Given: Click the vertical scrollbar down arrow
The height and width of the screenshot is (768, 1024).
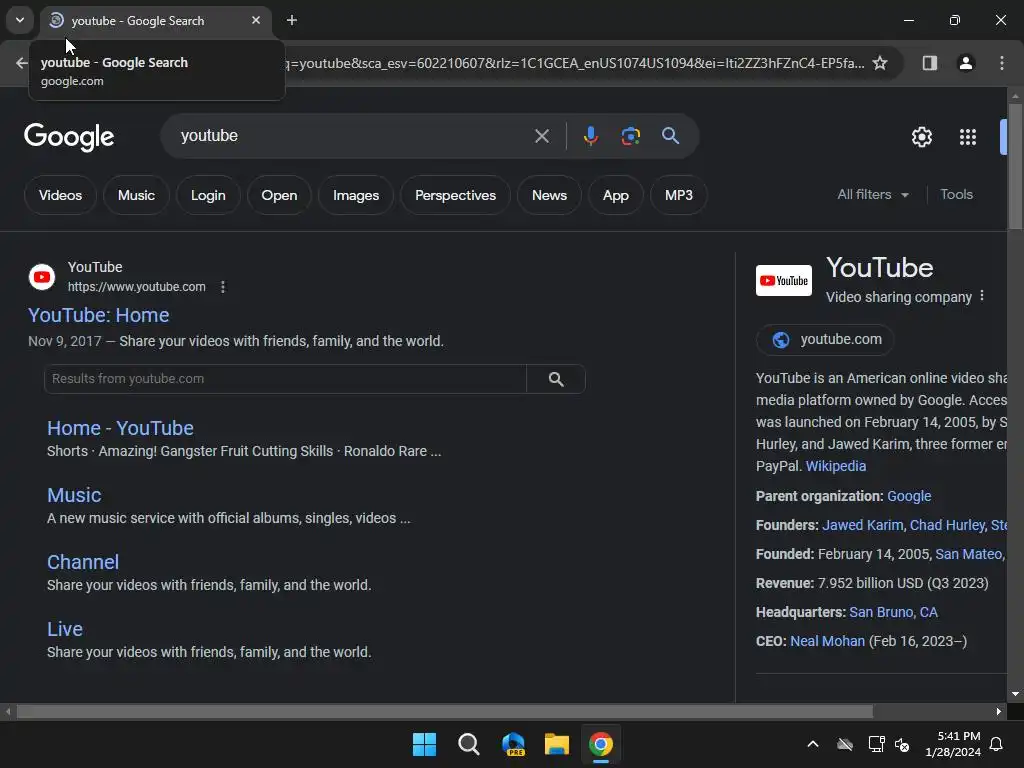Looking at the screenshot, I should (x=1015, y=694).
